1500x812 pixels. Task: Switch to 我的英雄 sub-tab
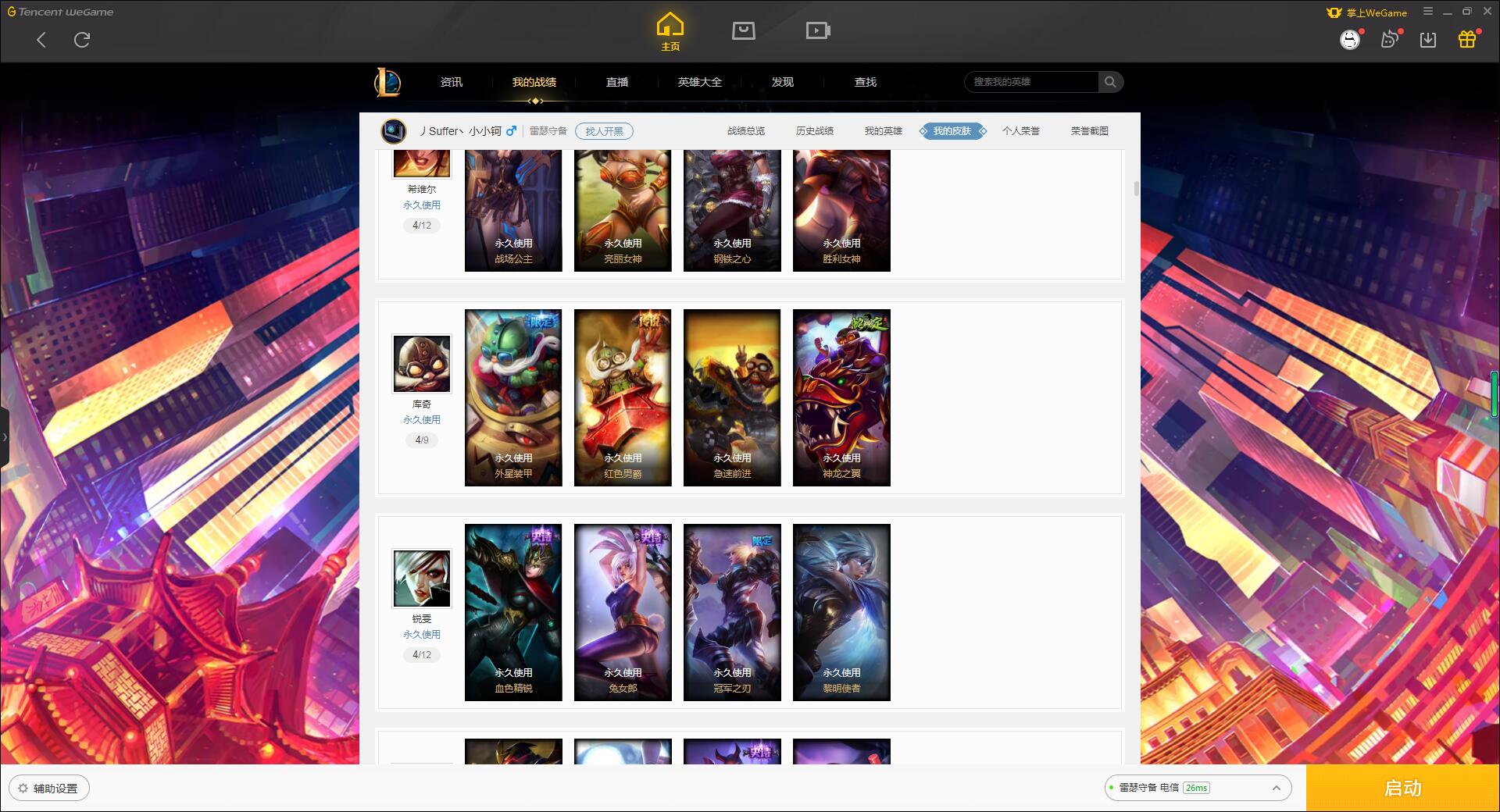pos(884,131)
